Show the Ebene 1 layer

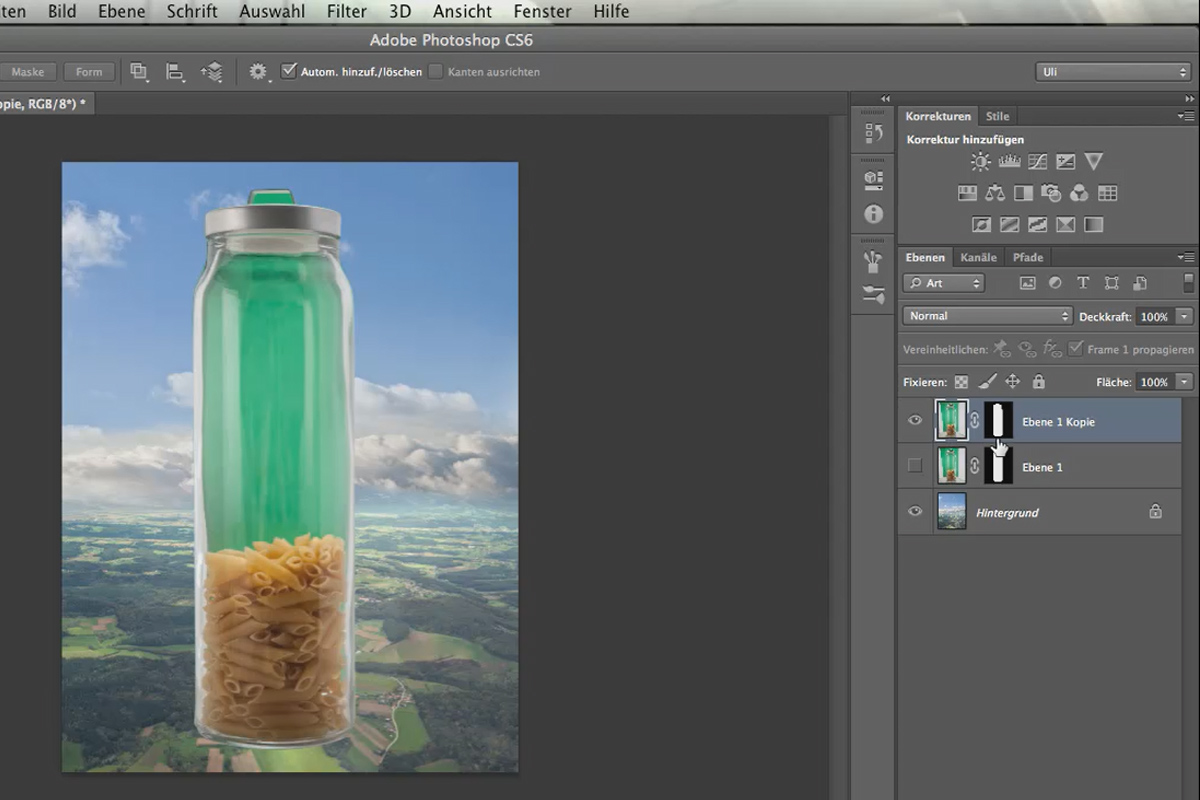914,466
